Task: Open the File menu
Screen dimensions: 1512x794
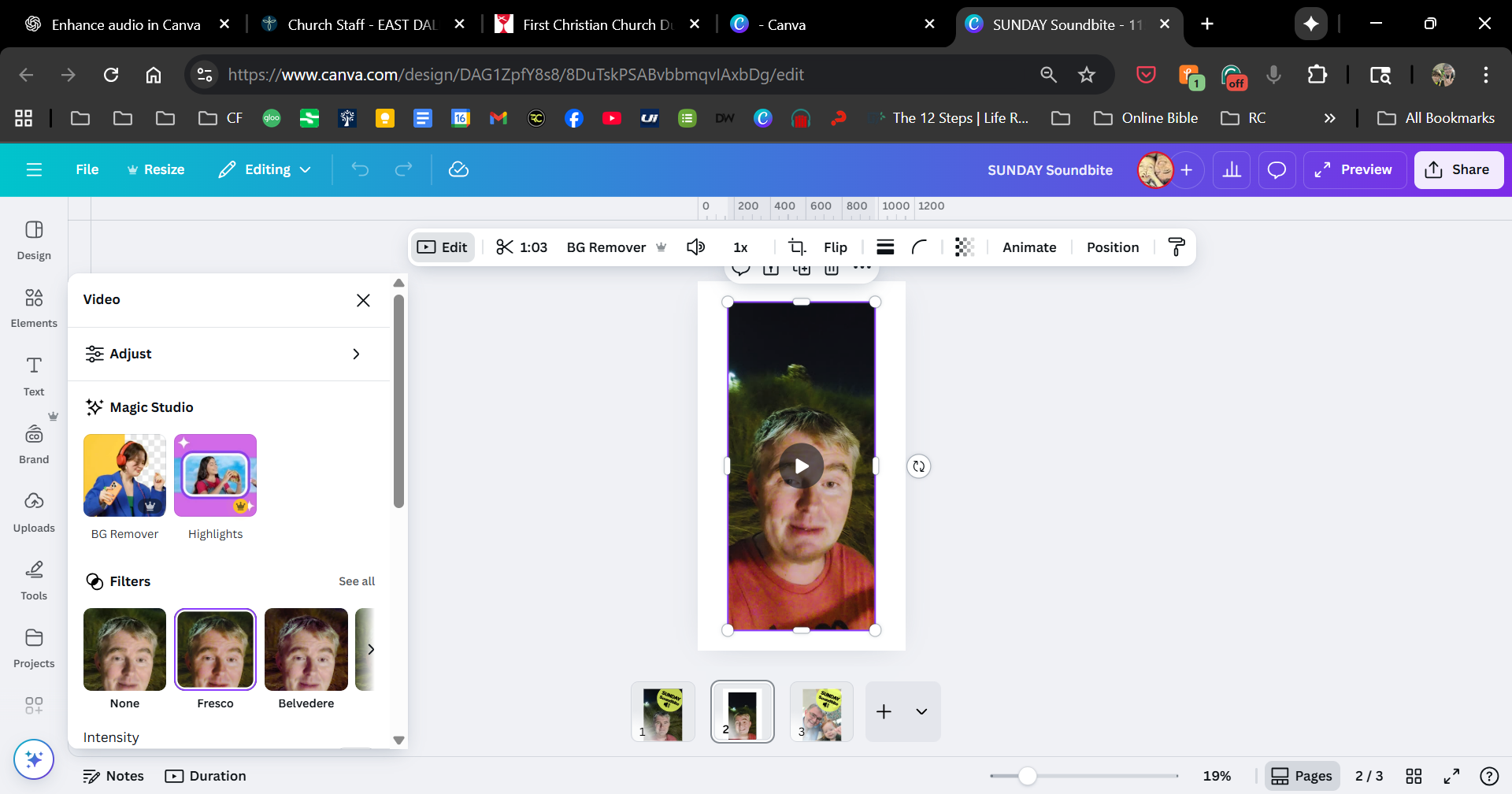Action: coord(87,169)
